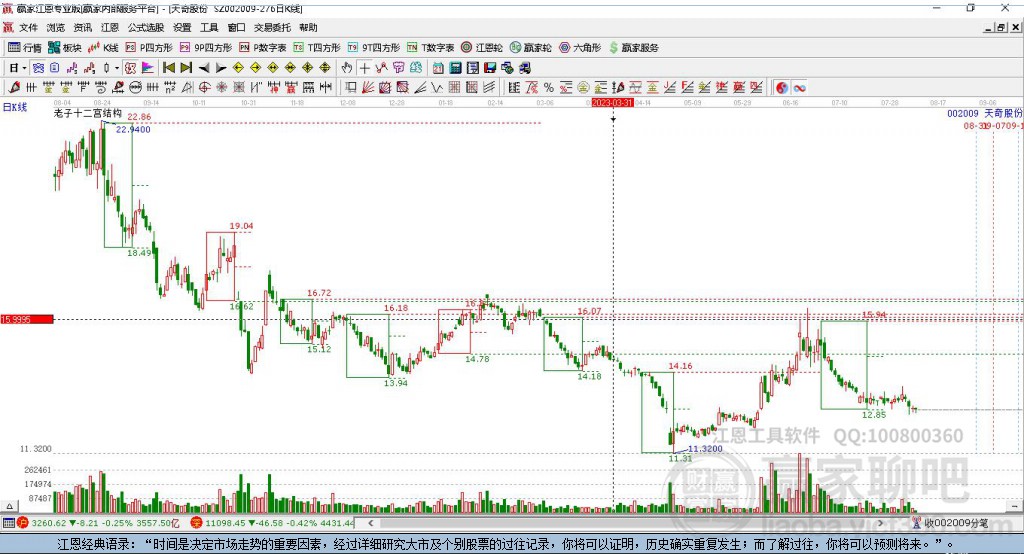The image size is (1024, 554).
Task: Switch to the K线 chart view
Action: [103, 48]
